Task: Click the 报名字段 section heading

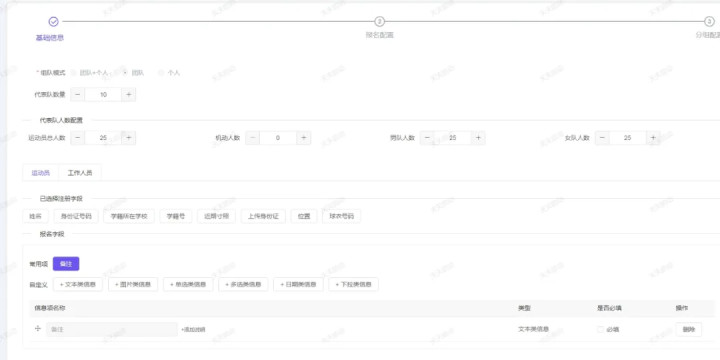Action: 52,234
